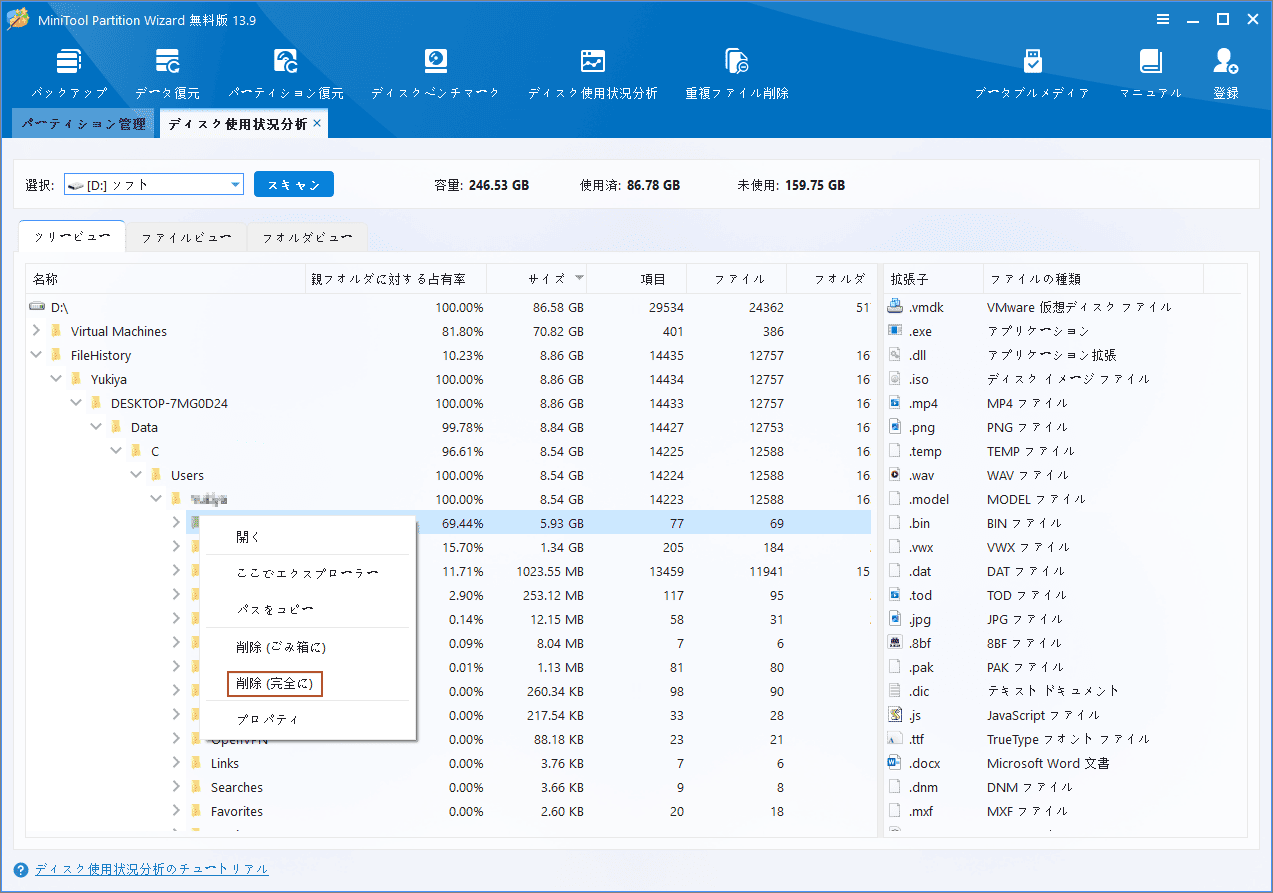
Task: Expand the Favorites folder
Action: click(177, 810)
